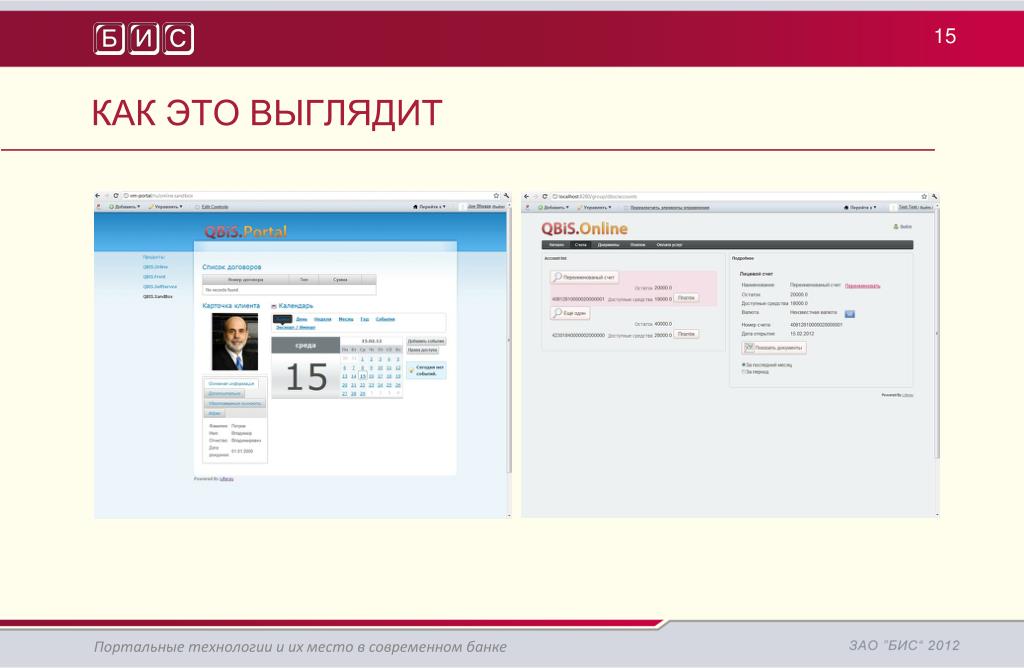1024x668 pixels.
Task: Reload the QBiS.Online browser page
Action: [545, 197]
